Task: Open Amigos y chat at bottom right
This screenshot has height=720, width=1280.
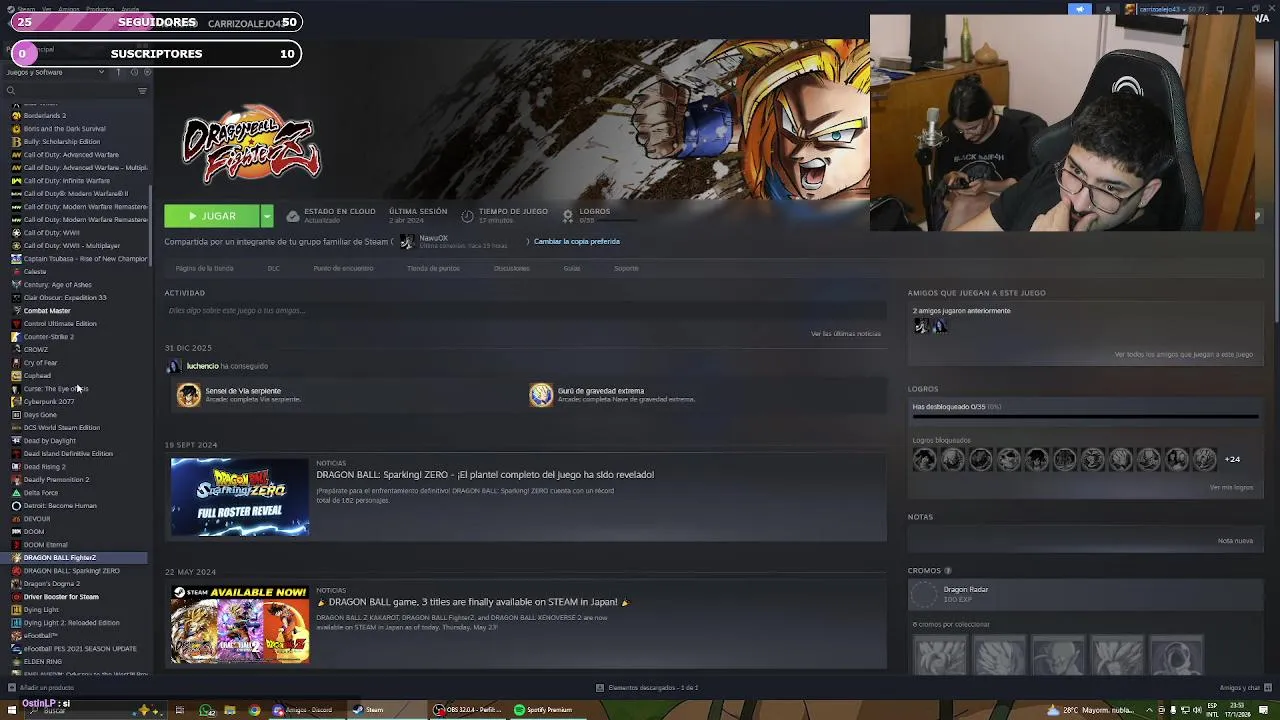Action: point(1244,688)
